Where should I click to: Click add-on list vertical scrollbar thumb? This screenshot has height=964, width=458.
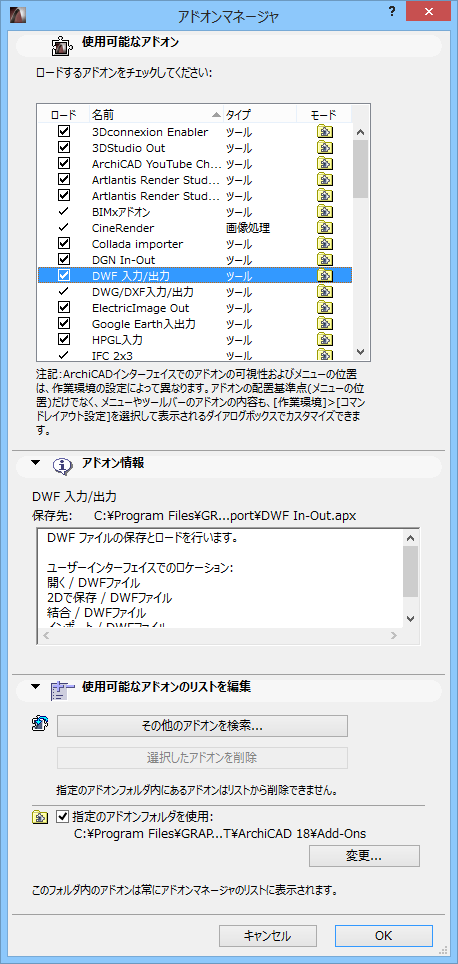coord(361,168)
